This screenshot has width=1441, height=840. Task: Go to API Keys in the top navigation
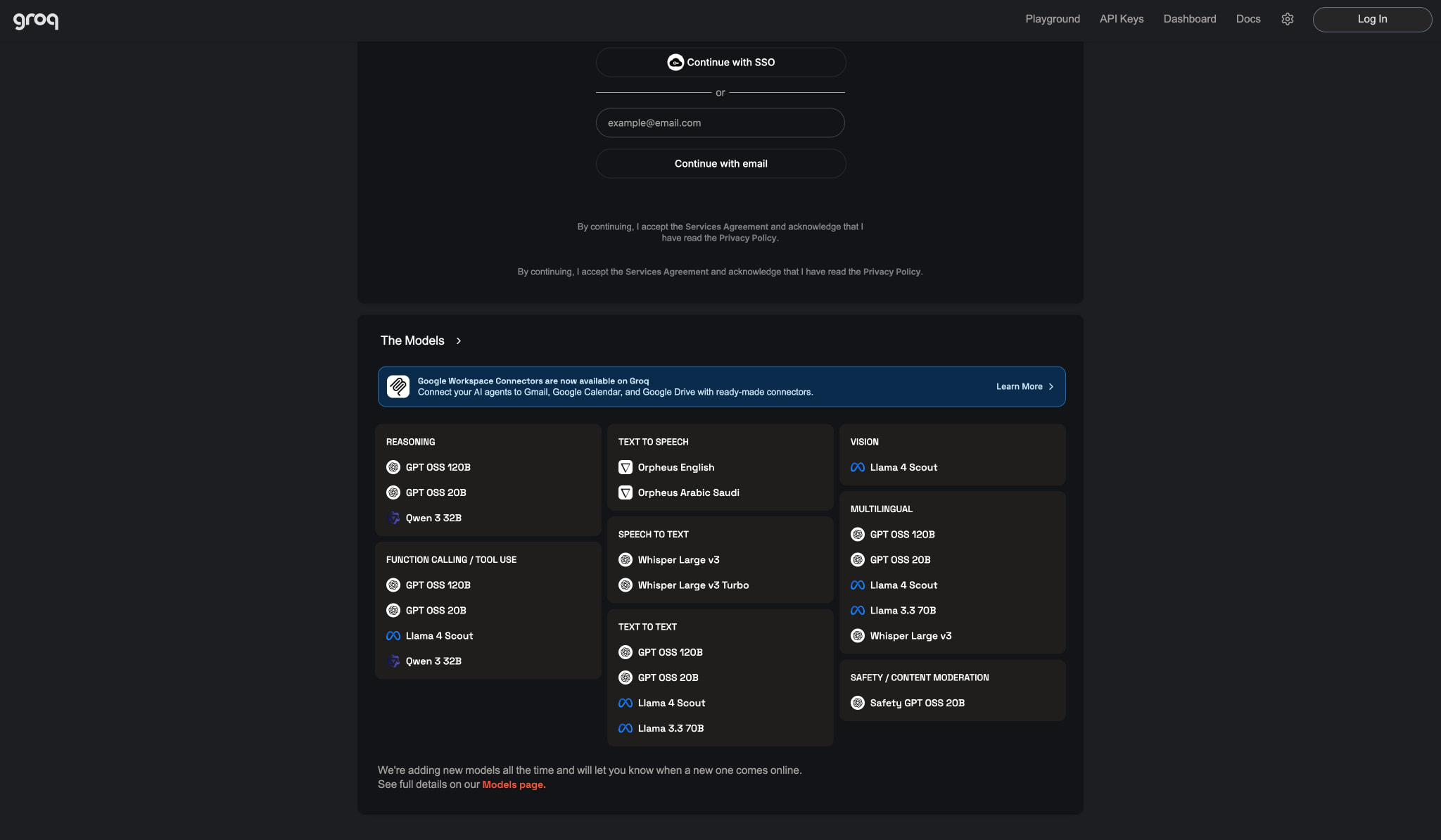click(1122, 19)
